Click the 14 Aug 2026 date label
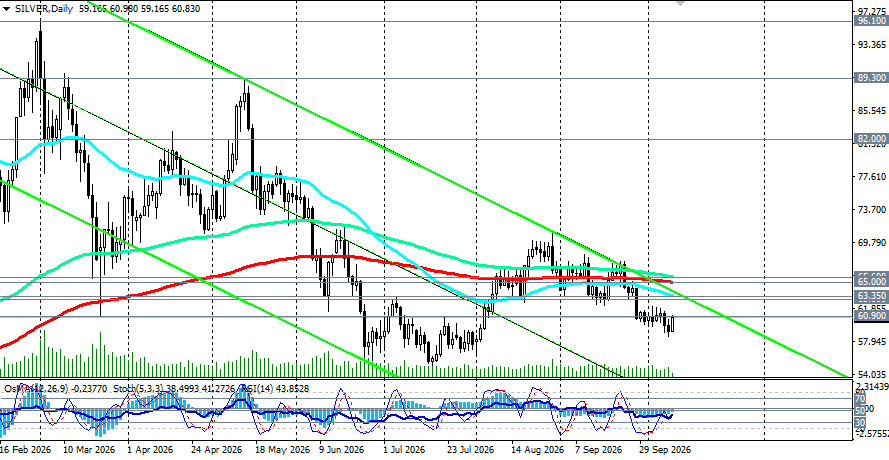889x460 pixels. (x=536, y=450)
